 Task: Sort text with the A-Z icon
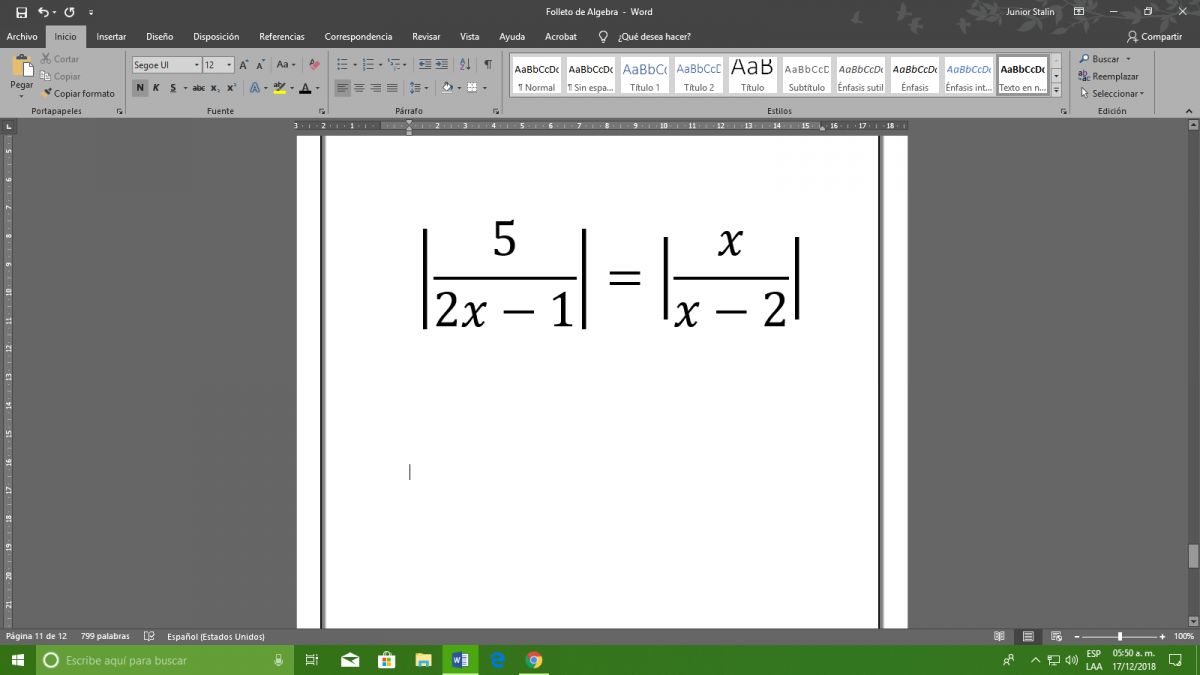coord(465,65)
